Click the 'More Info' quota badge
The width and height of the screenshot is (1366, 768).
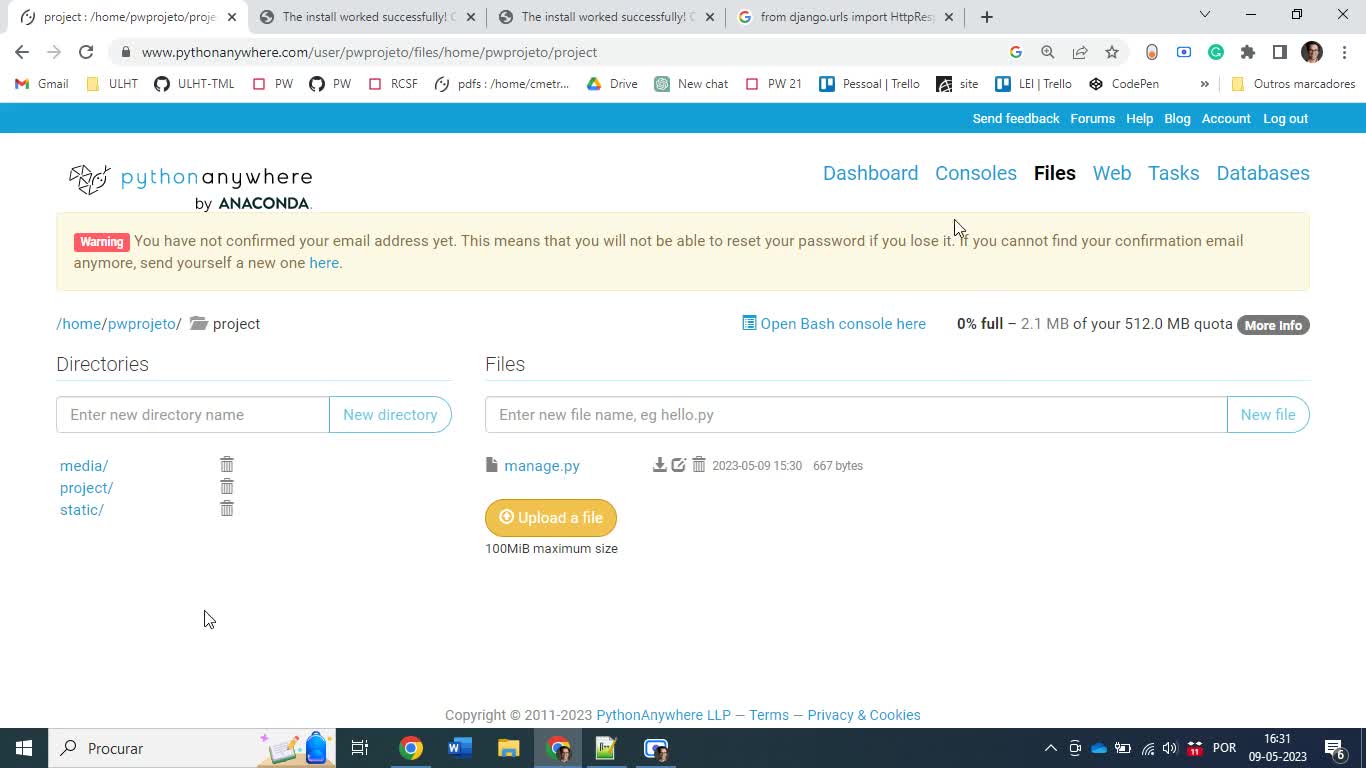pyautogui.click(x=1272, y=324)
